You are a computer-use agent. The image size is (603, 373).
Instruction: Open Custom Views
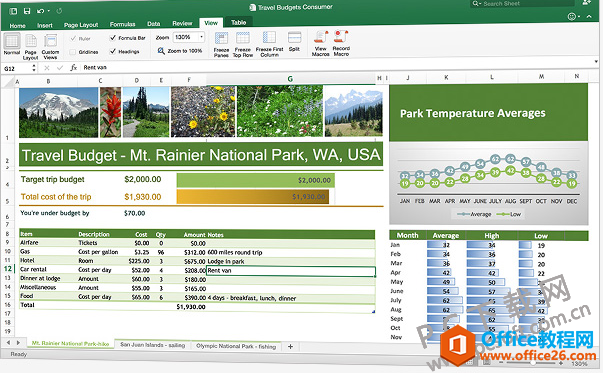coord(50,47)
